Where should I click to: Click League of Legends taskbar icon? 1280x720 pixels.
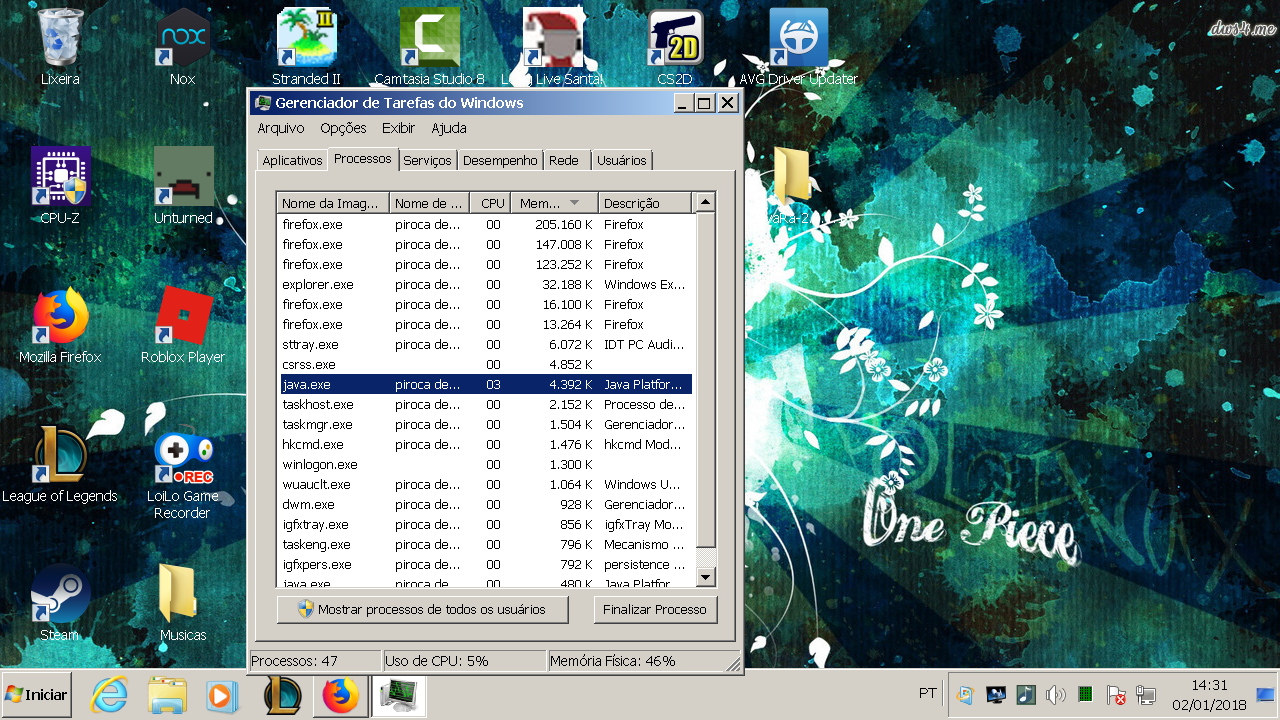[x=283, y=695]
